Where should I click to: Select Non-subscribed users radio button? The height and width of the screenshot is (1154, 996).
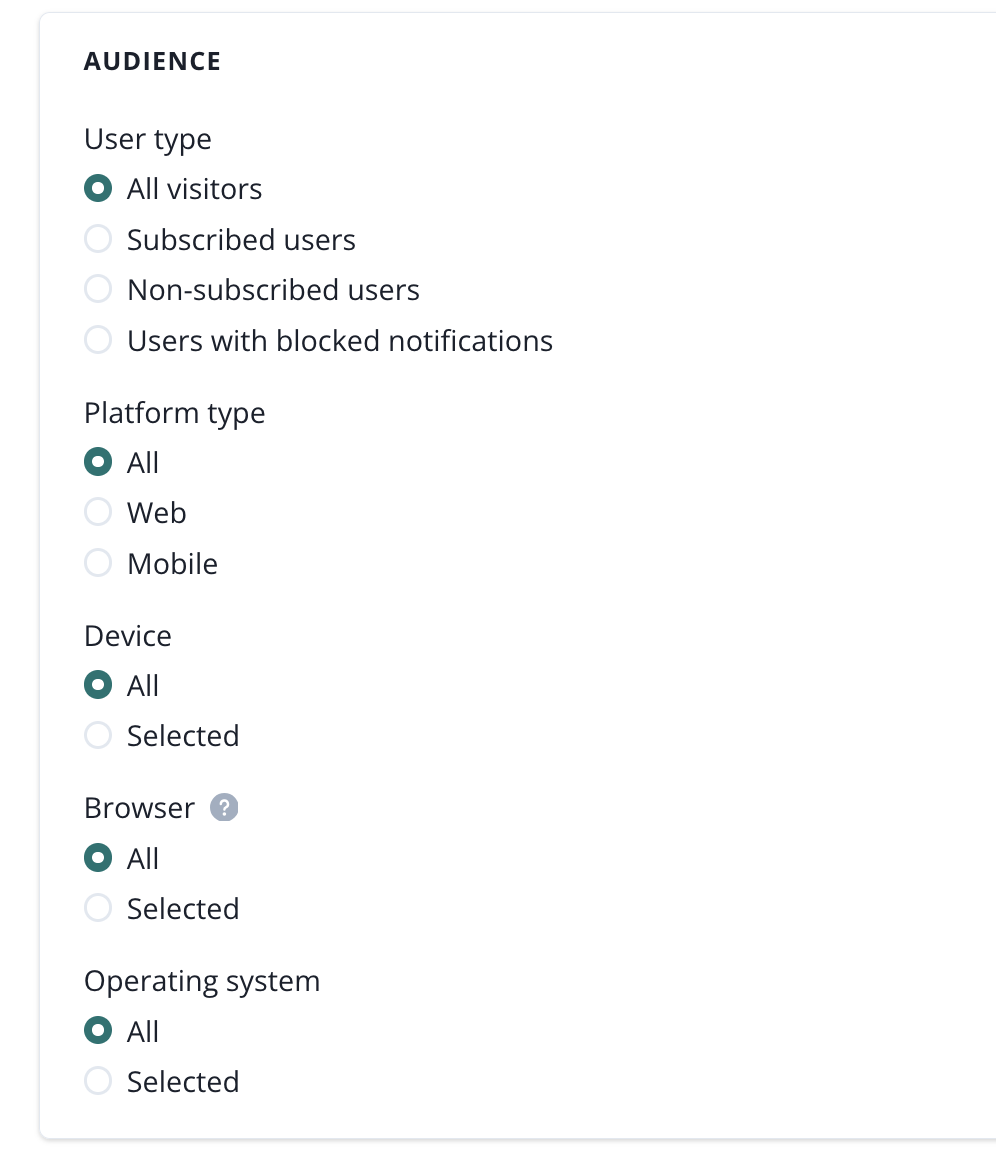click(x=98, y=290)
